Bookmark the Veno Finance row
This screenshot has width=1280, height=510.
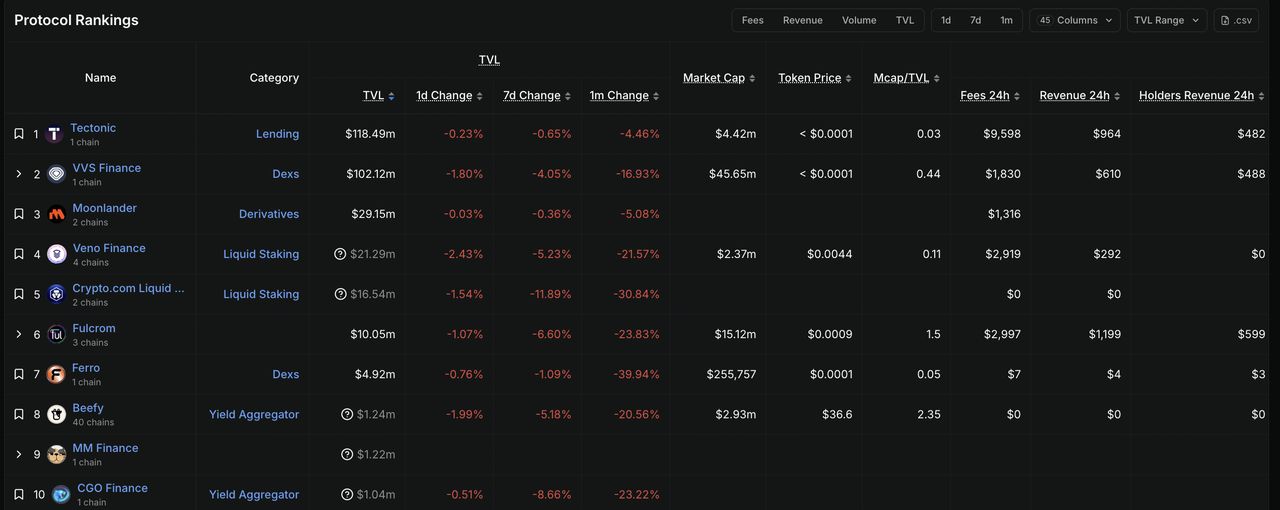[x=18, y=254]
